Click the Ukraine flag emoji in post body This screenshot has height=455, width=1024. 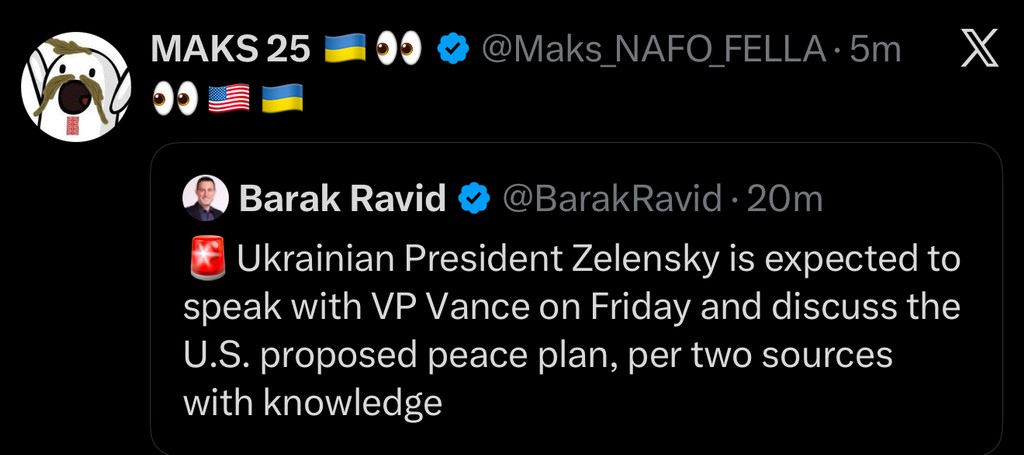pyautogui.click(x=281, y=98)
